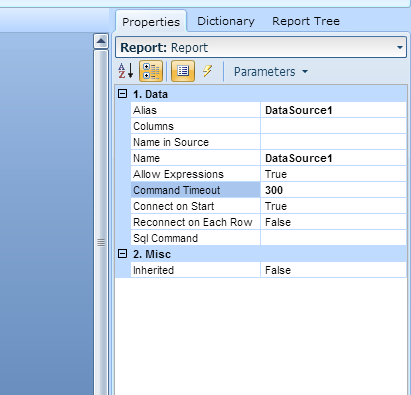Toggle the properties tab list icon

(x=183, y=71)
